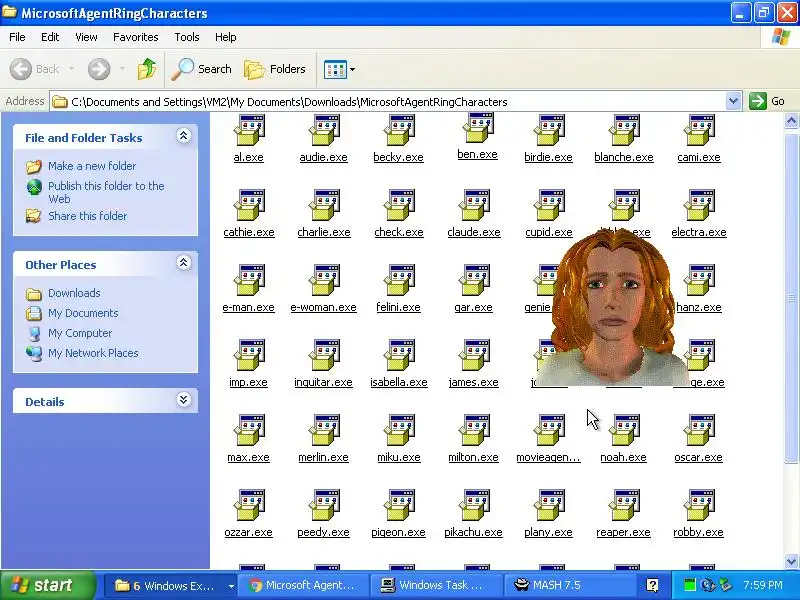Click the green Forward arrow button
Viewport: 800px width, 600px height.
pos(99,69)
